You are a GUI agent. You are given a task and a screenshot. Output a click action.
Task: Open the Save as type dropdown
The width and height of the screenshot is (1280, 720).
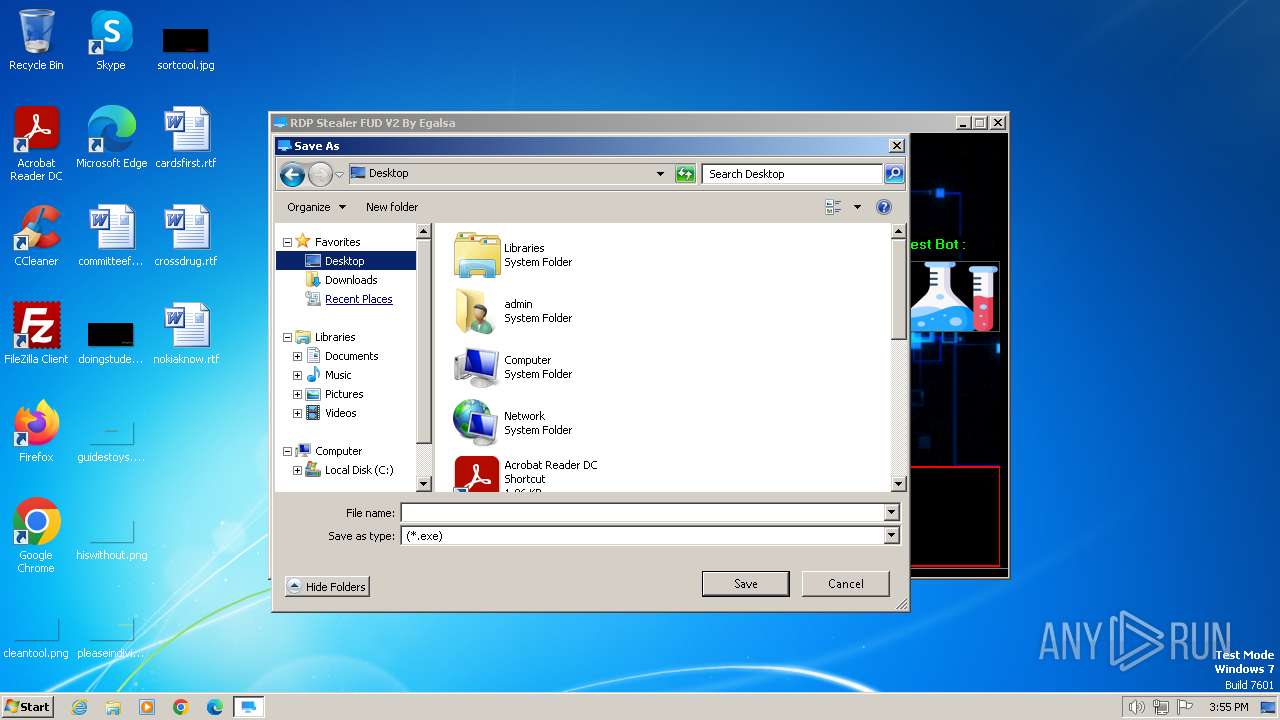pyautogui.click(x=891, y=536)
